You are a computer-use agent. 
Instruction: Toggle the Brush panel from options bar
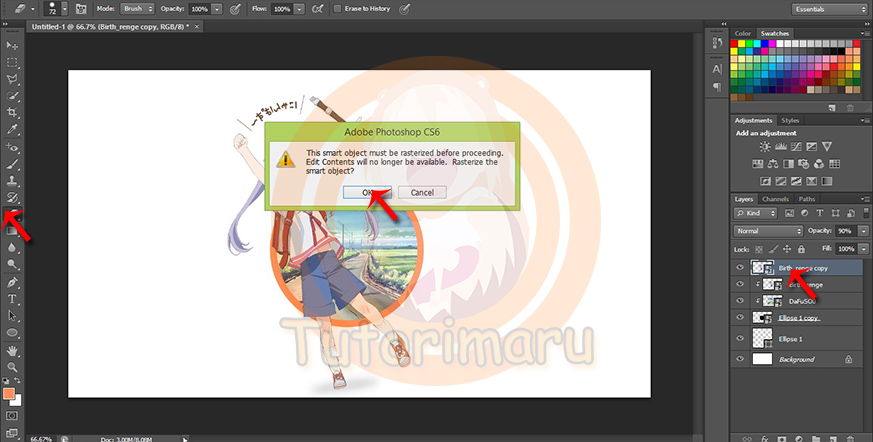(x=81, y=9)
